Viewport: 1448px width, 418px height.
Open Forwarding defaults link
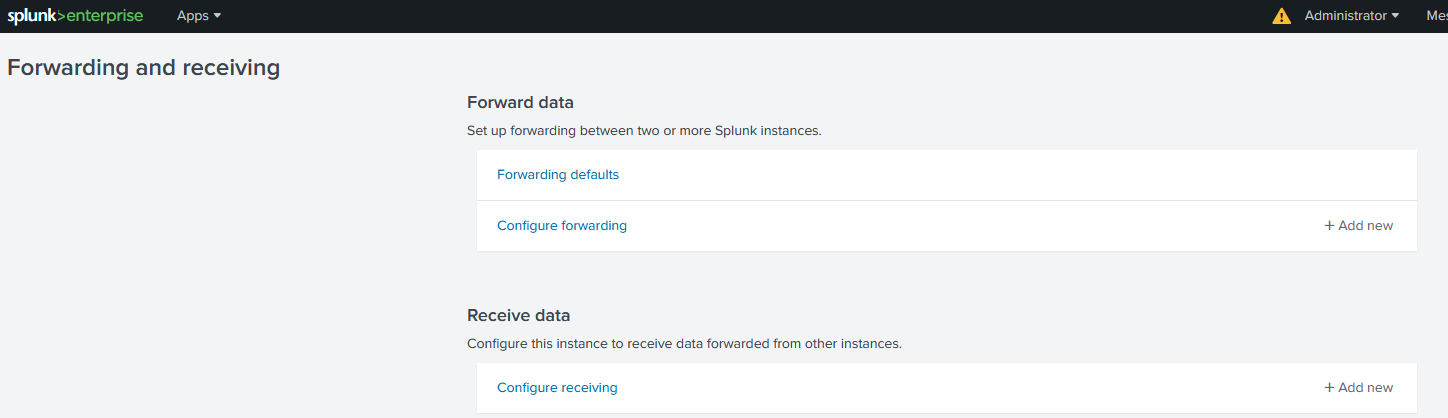[557, 175]
